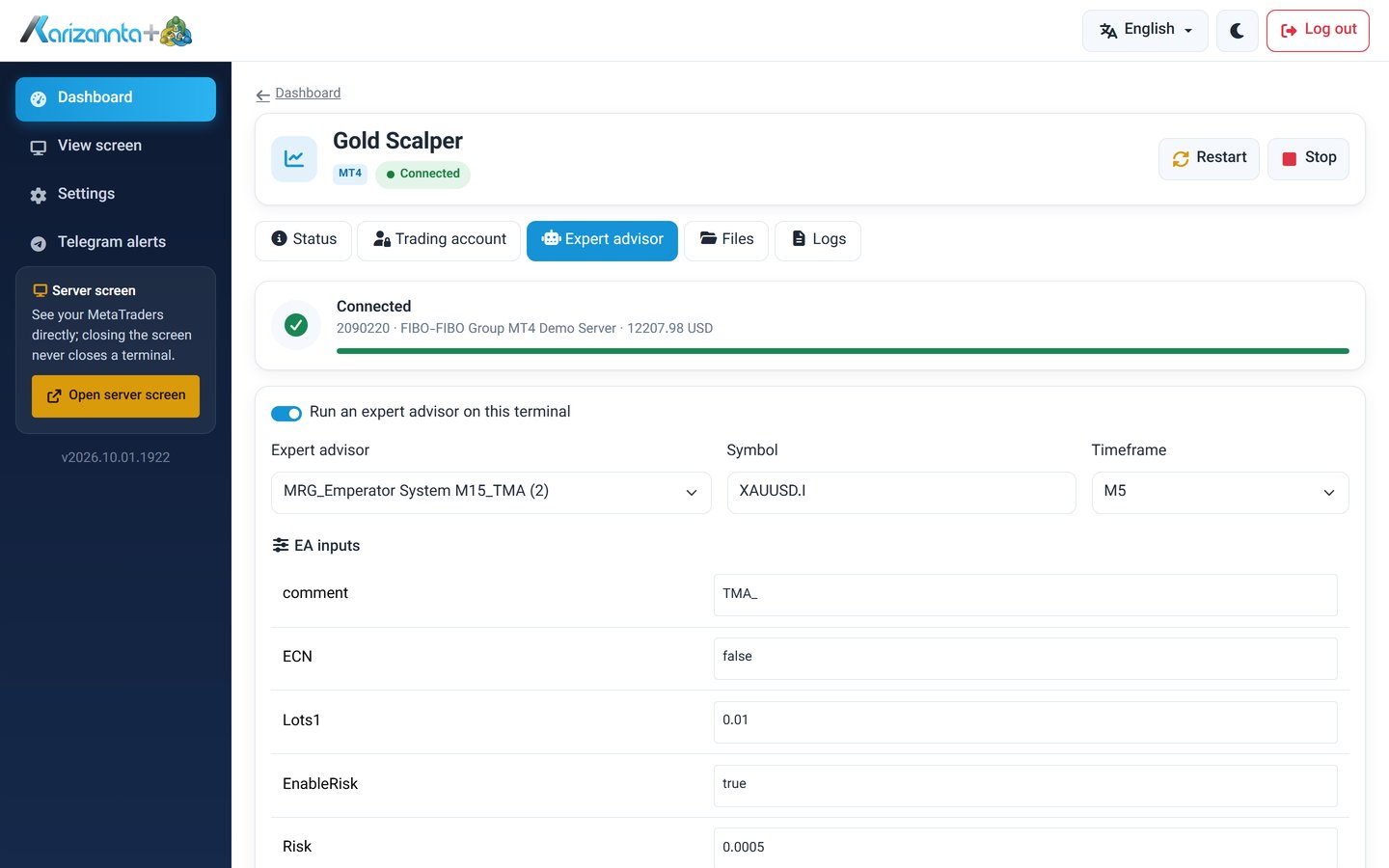The image size is (1389, 868).
Task: Click the green connected checkmark icon
Action: pyautogui.click(x=296, y=325)
